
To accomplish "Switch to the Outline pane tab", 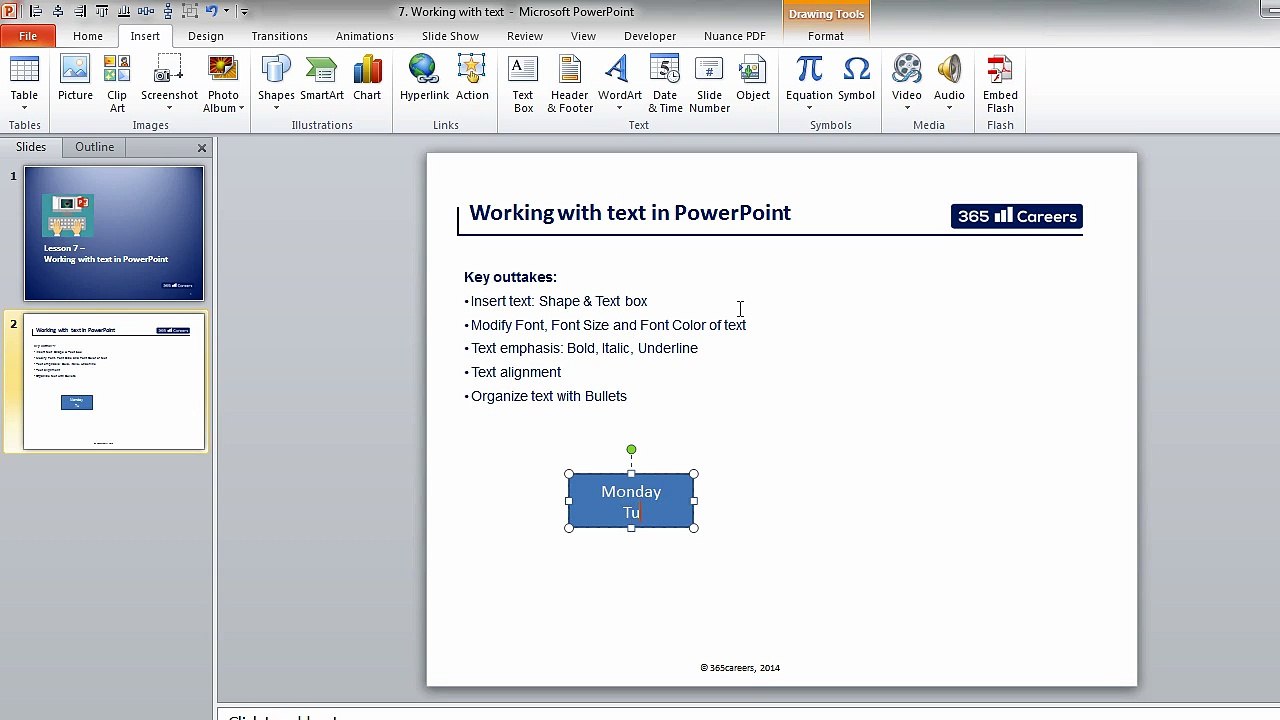I will tap(94, 147).
